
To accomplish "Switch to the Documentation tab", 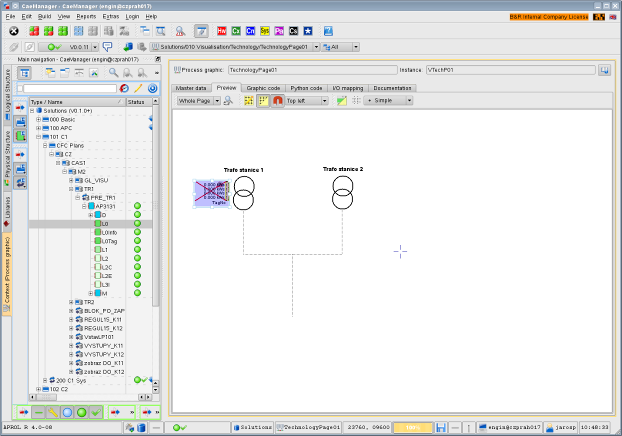I will pos(392,88).
